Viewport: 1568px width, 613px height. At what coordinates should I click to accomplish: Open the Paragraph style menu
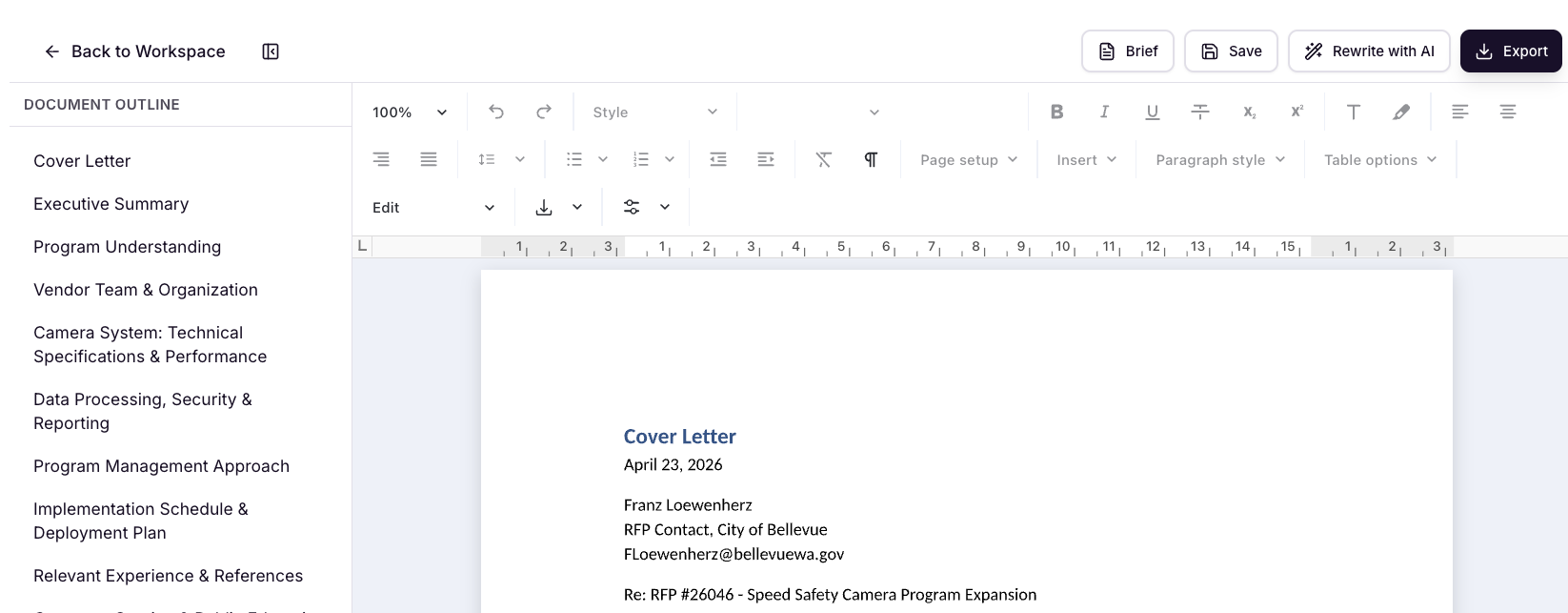click(1220, 159)
